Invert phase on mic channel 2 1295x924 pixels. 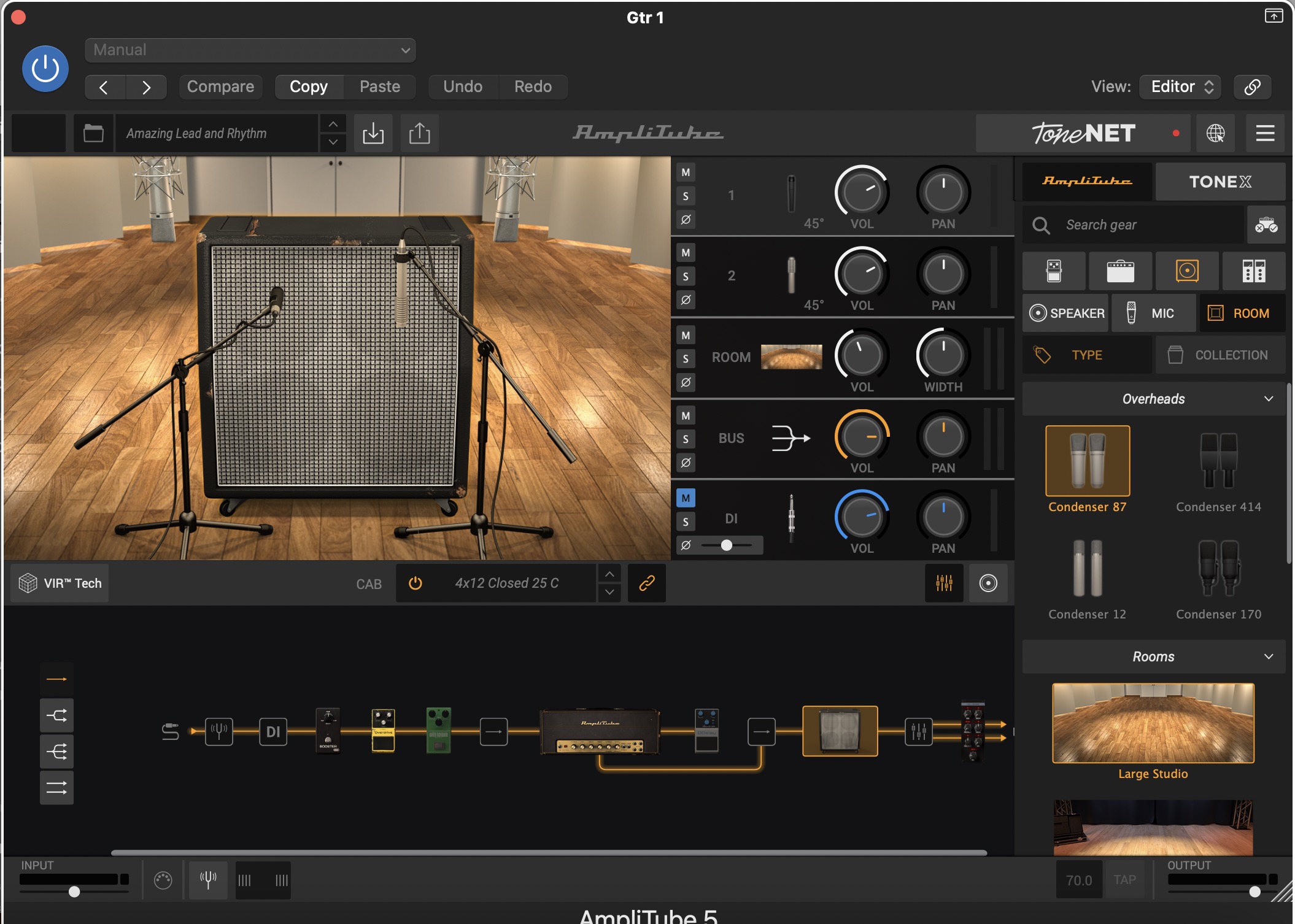[x=686, y=300]
